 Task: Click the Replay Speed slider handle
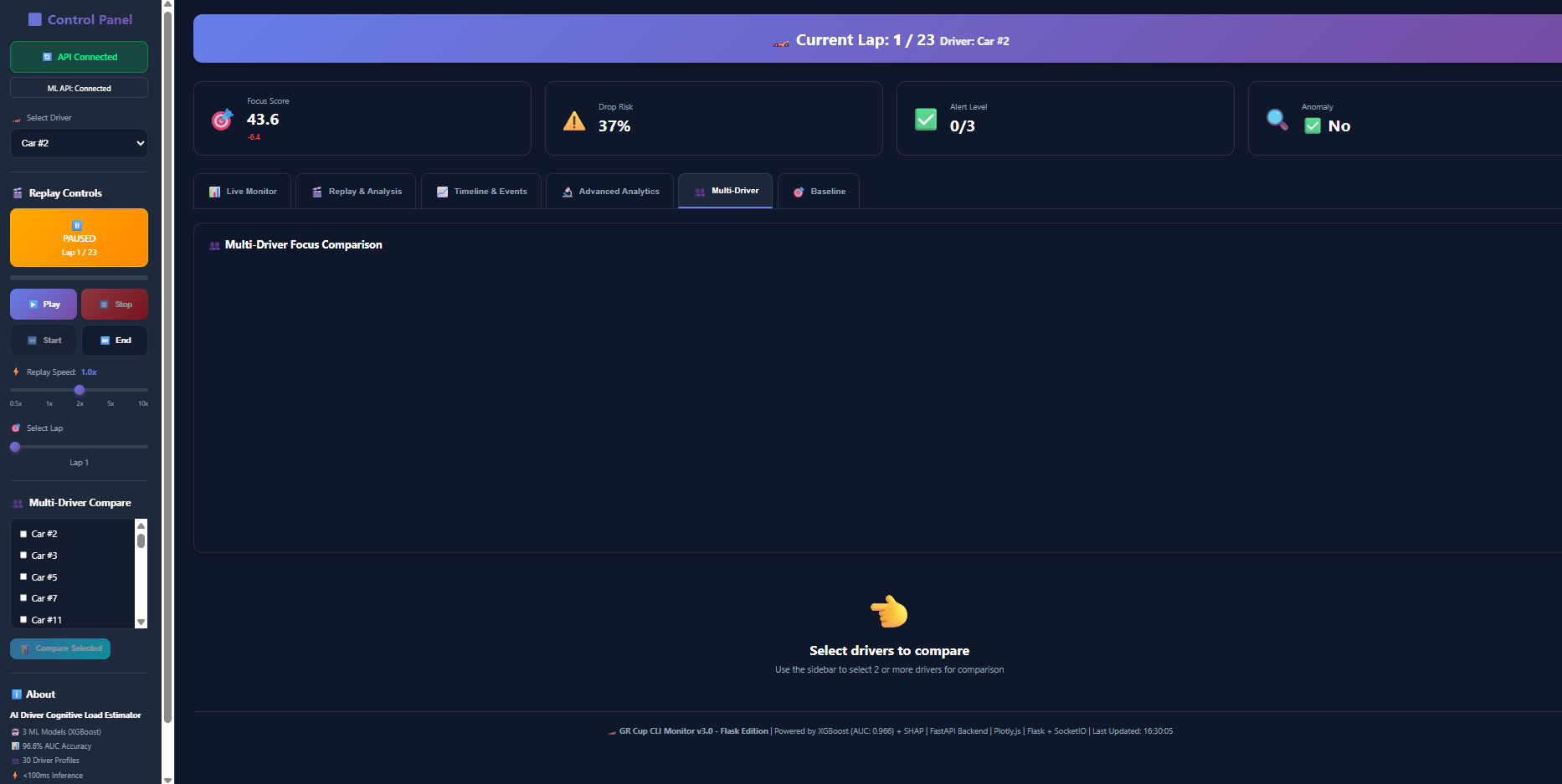[80, 390]
